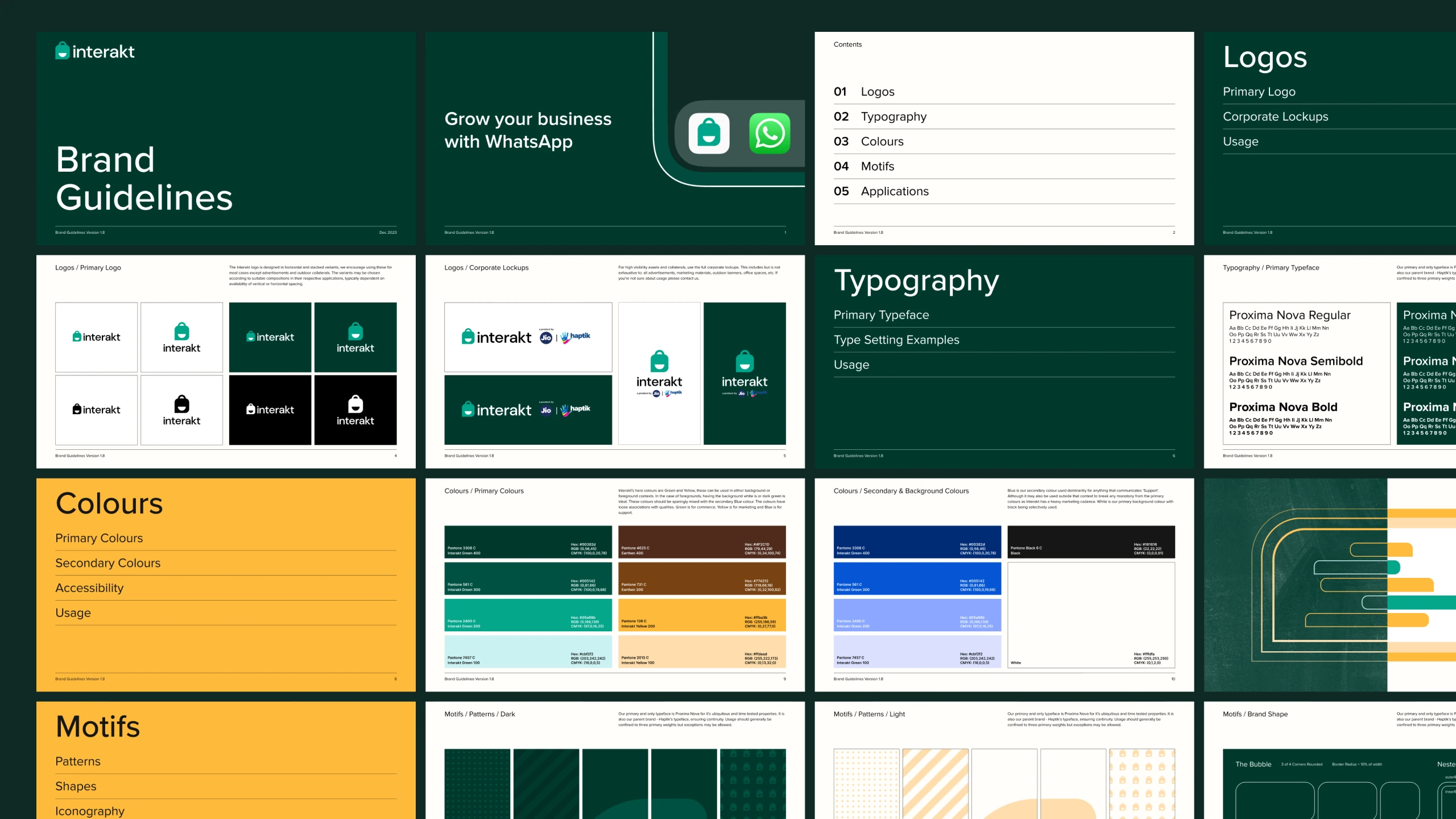The width and height of the screenshot is (1456, 819).
Task: Click the haptik logo in green horizontal lockup
Action: 576,409
